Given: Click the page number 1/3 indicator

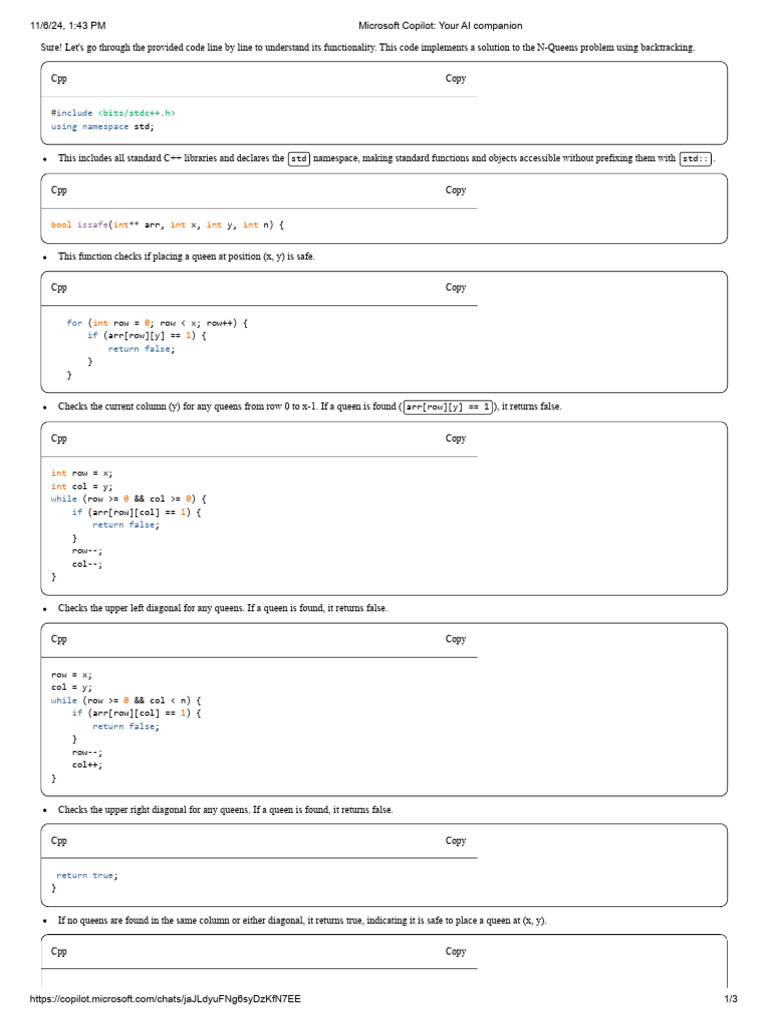Looking at the screenshot, I should (730, 999).
